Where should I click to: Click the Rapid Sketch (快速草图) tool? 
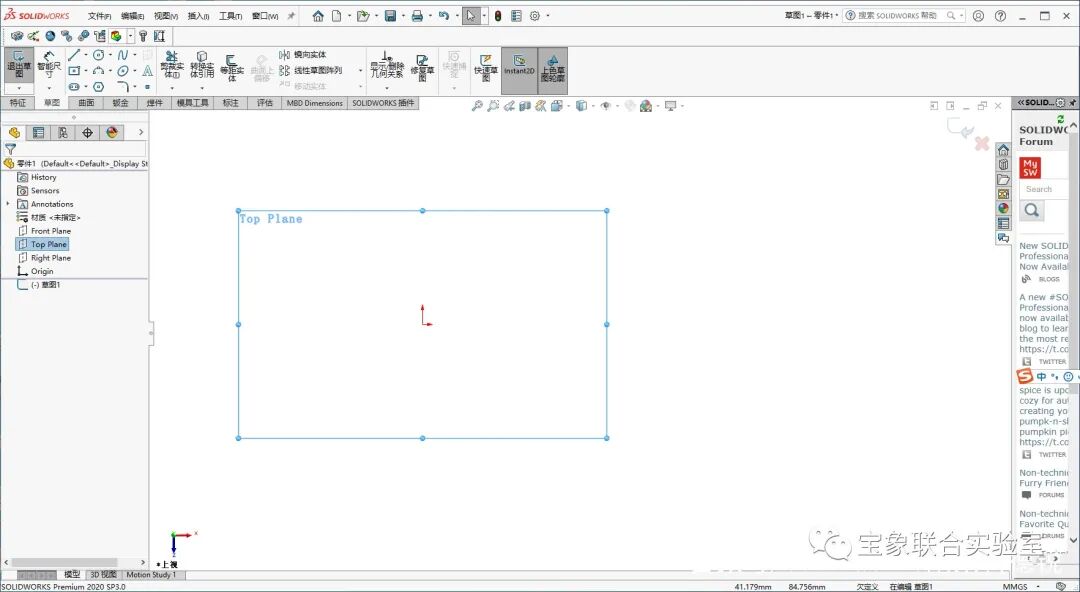click(486, 68)
